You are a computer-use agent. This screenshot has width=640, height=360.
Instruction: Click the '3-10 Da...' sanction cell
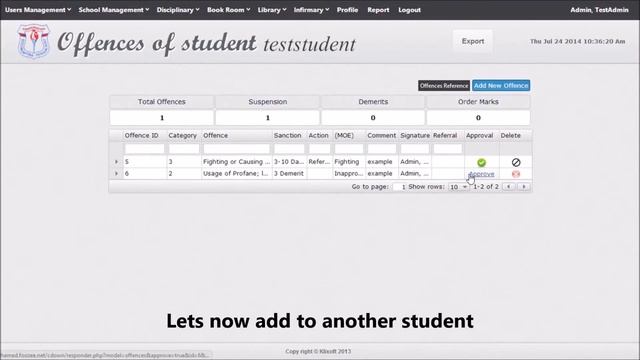[289, 162]
